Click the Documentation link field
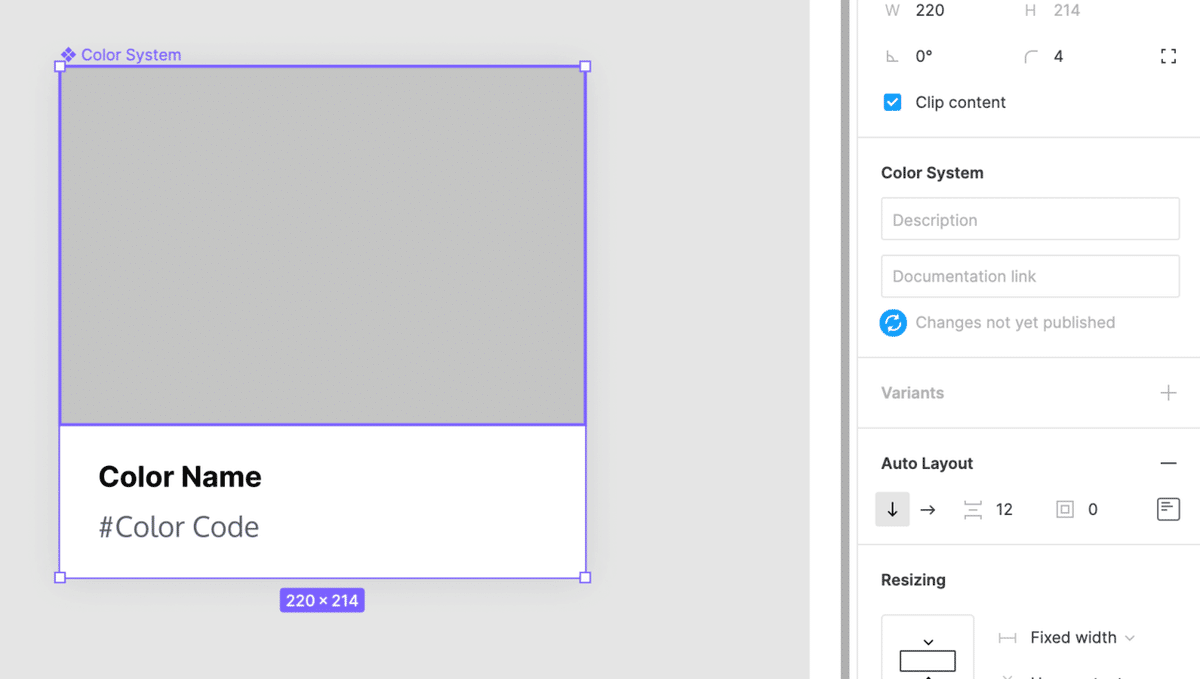Viewport: 1200px width, 679px height. [1030, 276]
